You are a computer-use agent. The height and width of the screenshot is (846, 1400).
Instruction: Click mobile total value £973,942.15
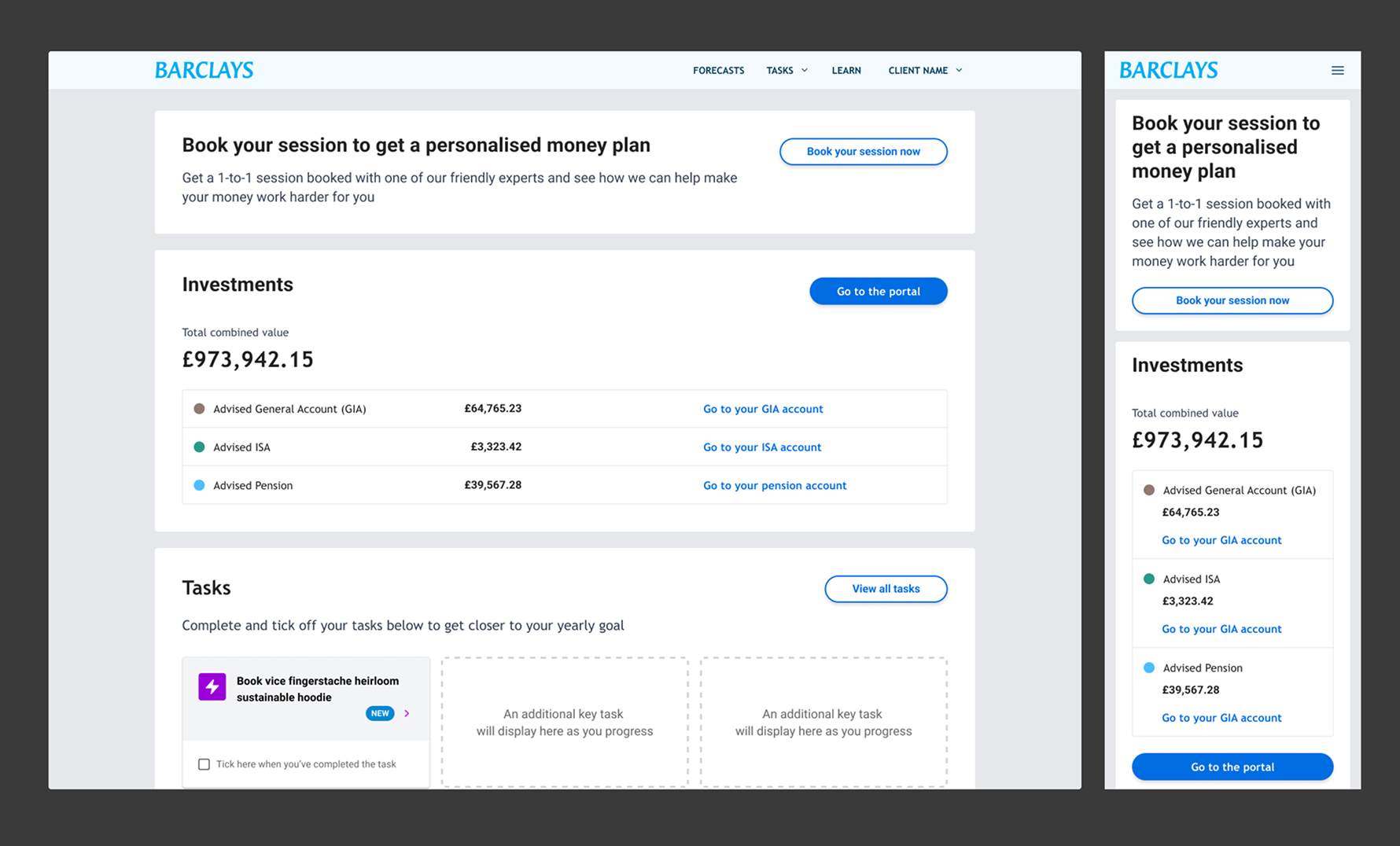(1197, 440)
